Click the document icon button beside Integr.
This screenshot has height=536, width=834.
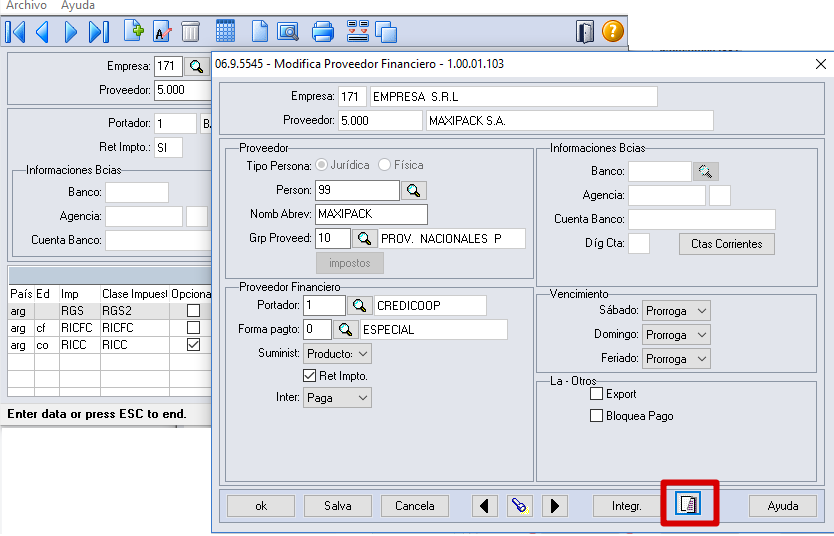tap(689, 504)
